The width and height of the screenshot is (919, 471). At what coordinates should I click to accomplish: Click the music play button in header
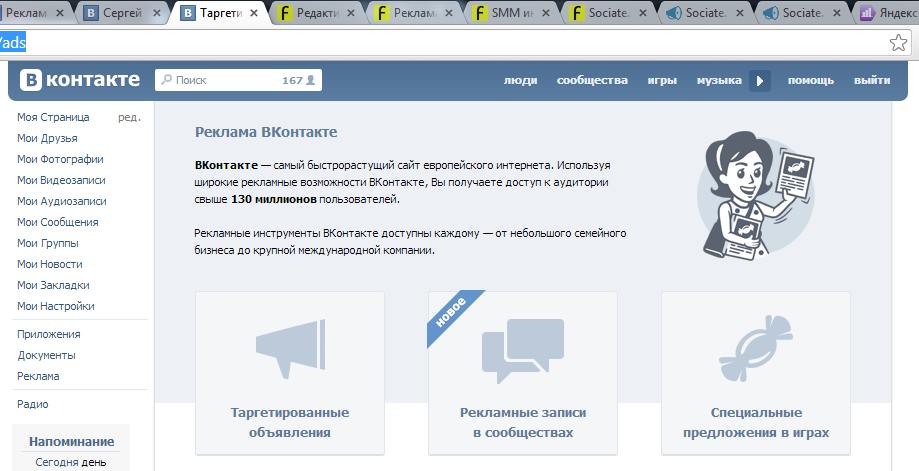coord(760,81)
